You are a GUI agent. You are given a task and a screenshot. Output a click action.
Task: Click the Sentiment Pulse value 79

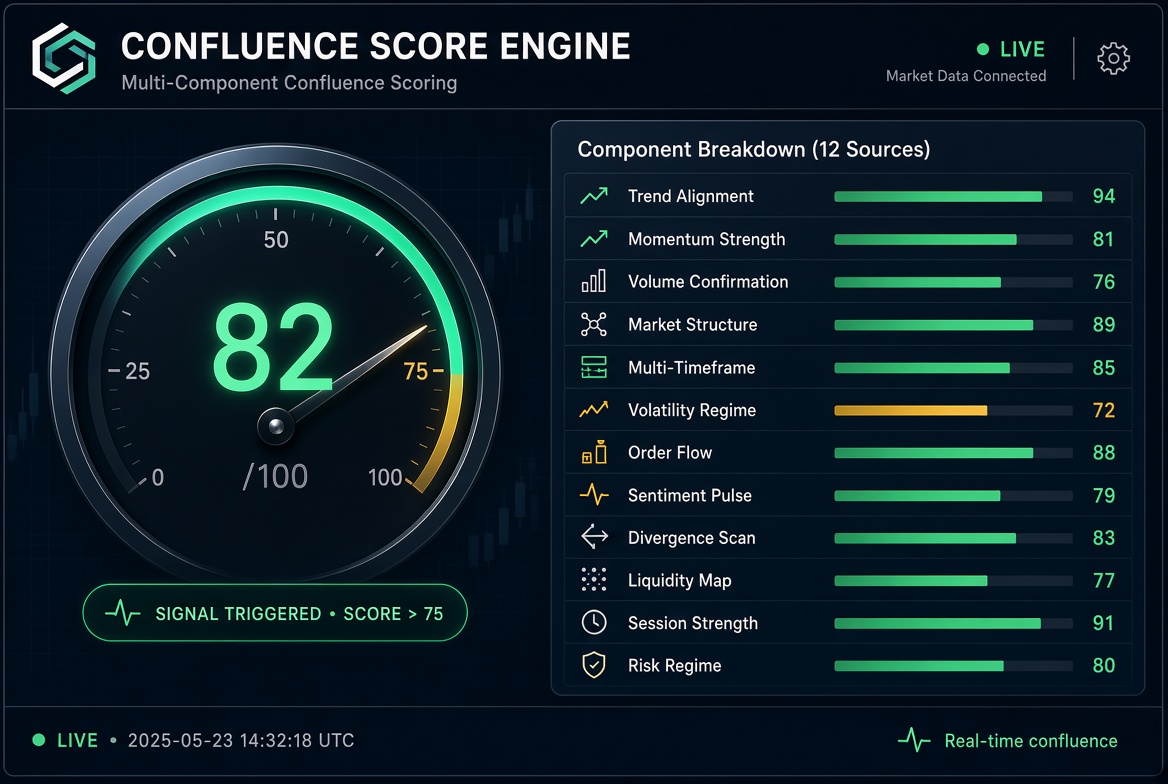coord(1103,496)
